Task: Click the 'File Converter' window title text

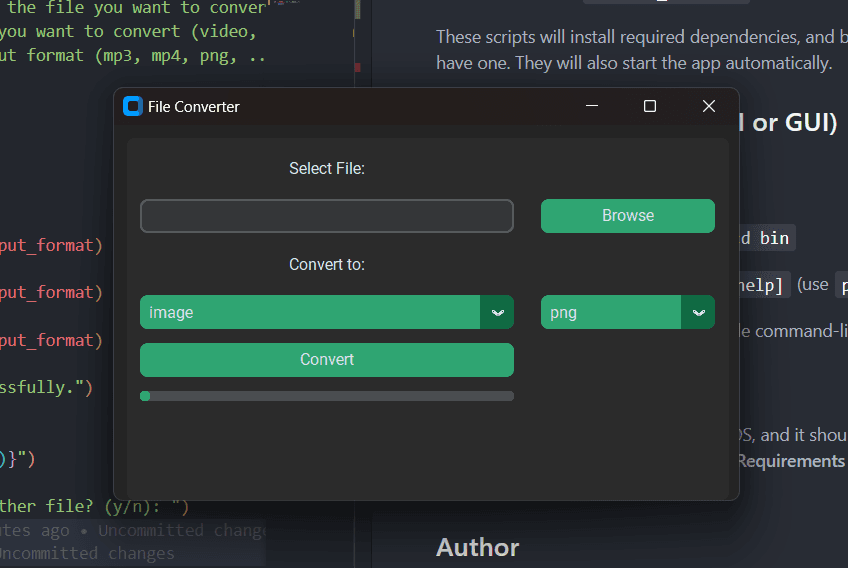Action: [x=194, y=107]
